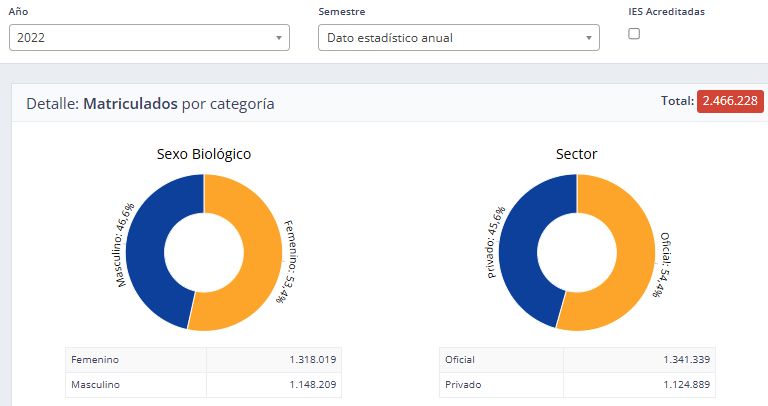
Task: Open the Semestre dropdown 'Dato estadístico anual'
Action: [x=459, y=38]
